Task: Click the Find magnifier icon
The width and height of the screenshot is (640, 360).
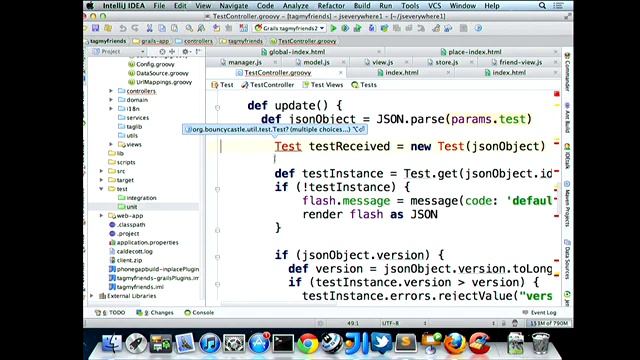Action: pyautogui.click(x=189, y=28)
